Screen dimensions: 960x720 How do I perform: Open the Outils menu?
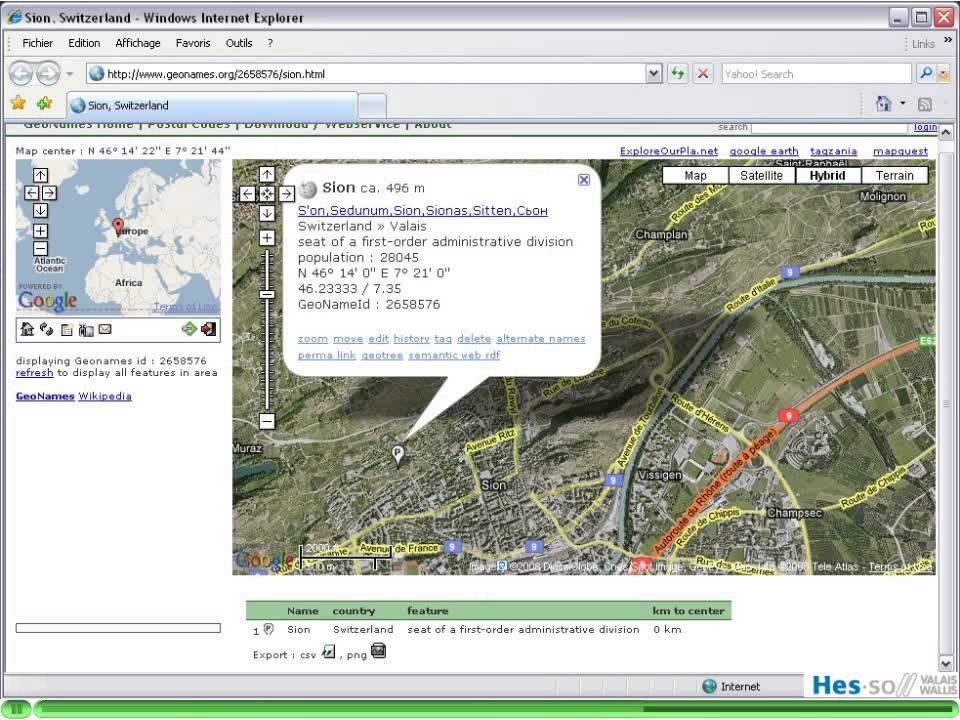tap(239, 43)
